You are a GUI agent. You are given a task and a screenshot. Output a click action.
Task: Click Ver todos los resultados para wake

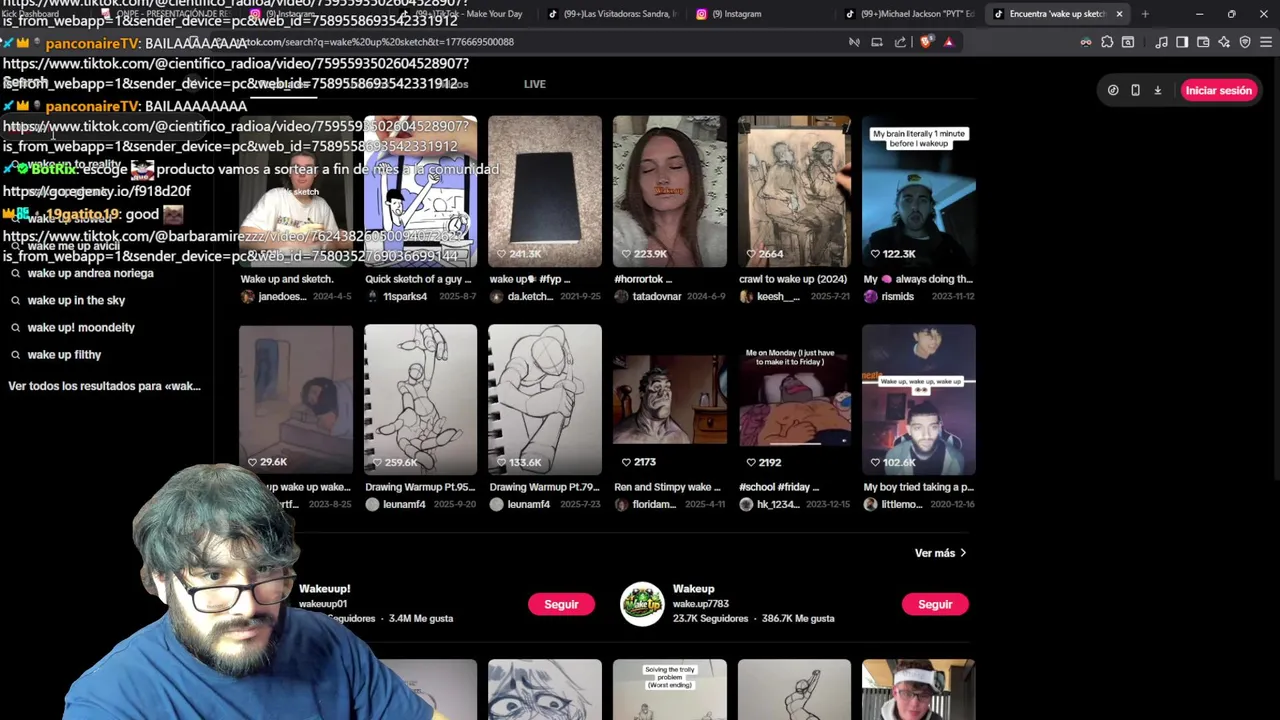point(104,386)
